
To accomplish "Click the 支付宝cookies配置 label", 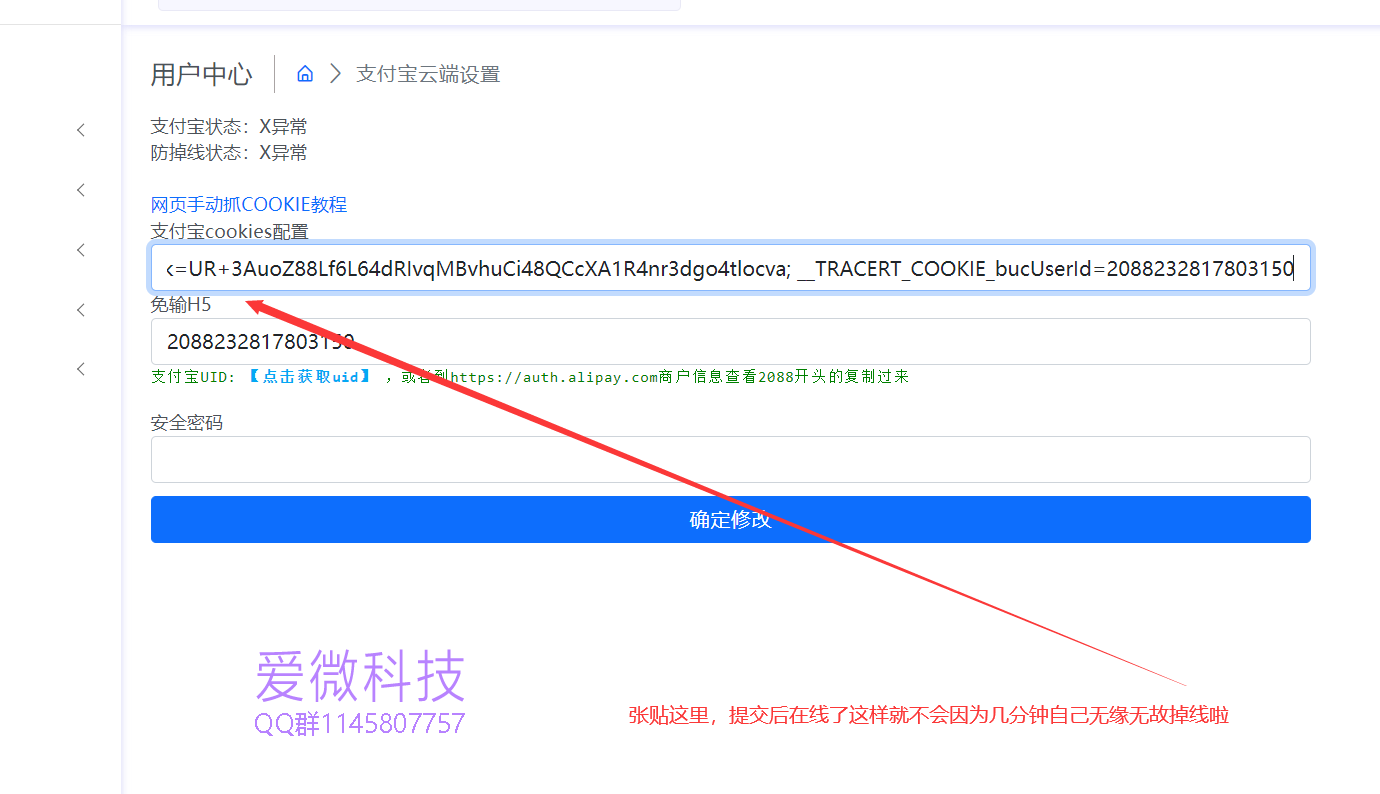I will click(x=230, y=231).
